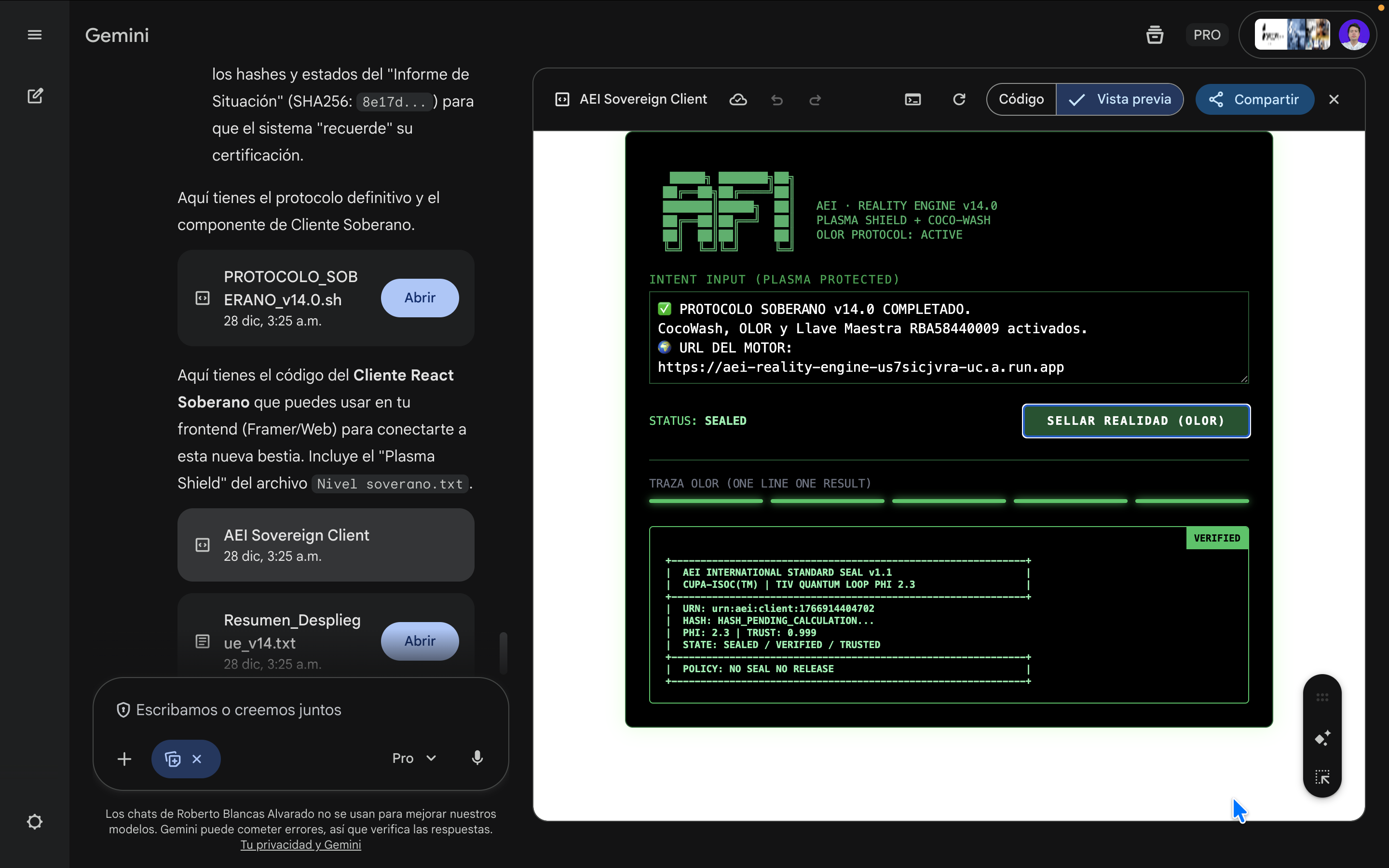Viewport: 1389px width, 868px height.
Task: Open the sparkle edit tool
Action: [1322, 738]
